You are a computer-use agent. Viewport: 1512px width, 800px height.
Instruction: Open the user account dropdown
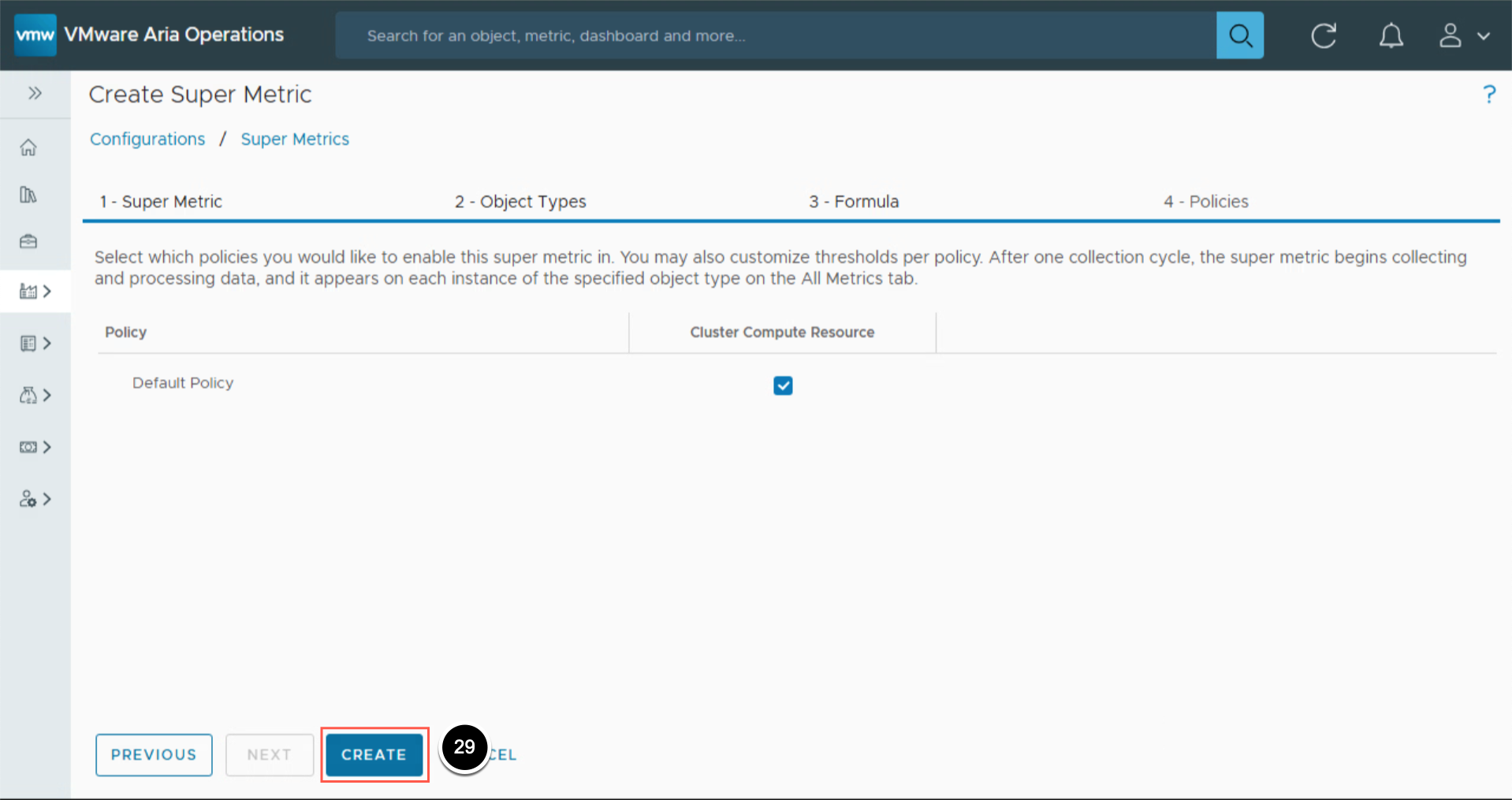click(1464, 35)
